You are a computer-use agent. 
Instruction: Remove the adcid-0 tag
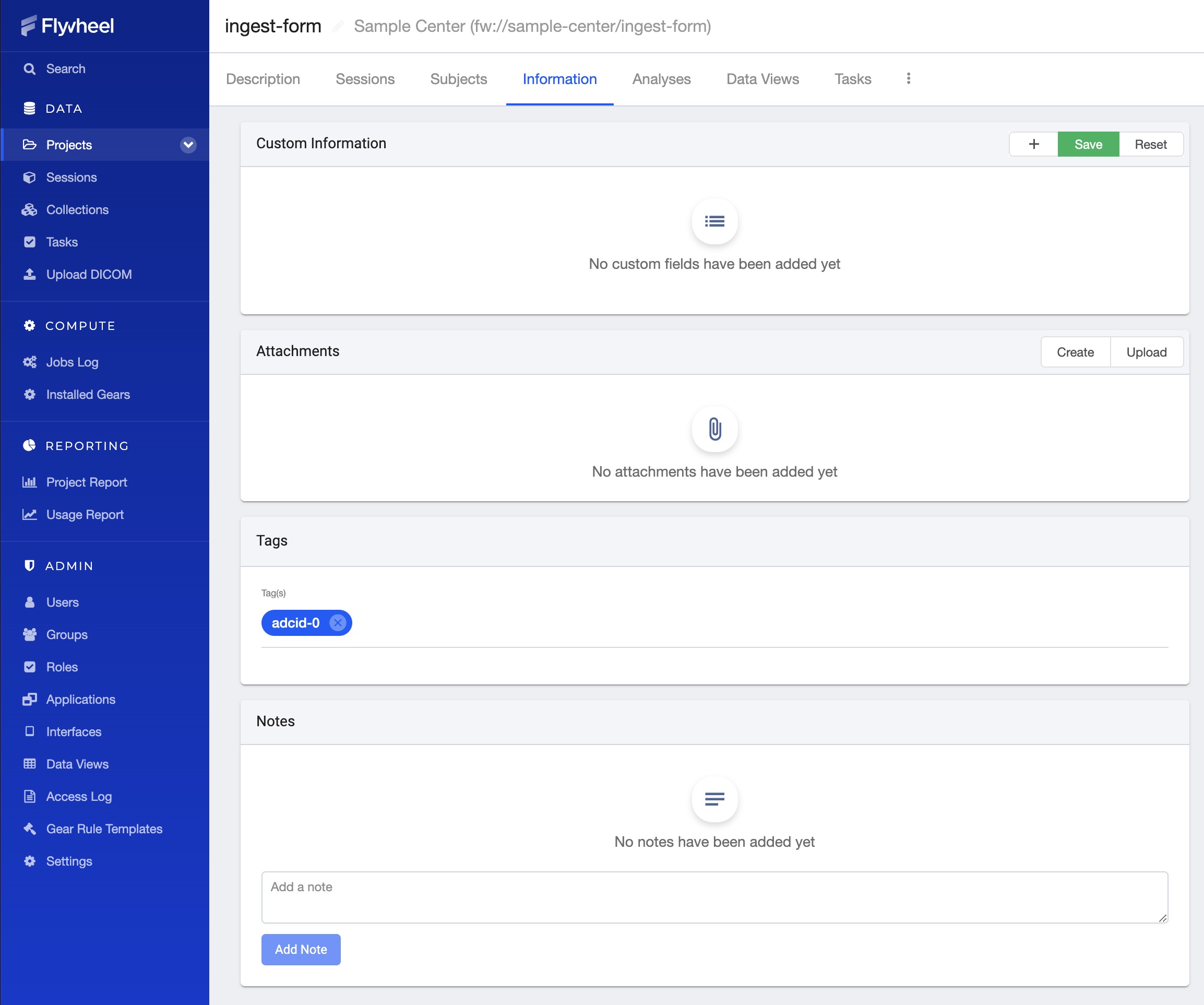tap(337, 623)
